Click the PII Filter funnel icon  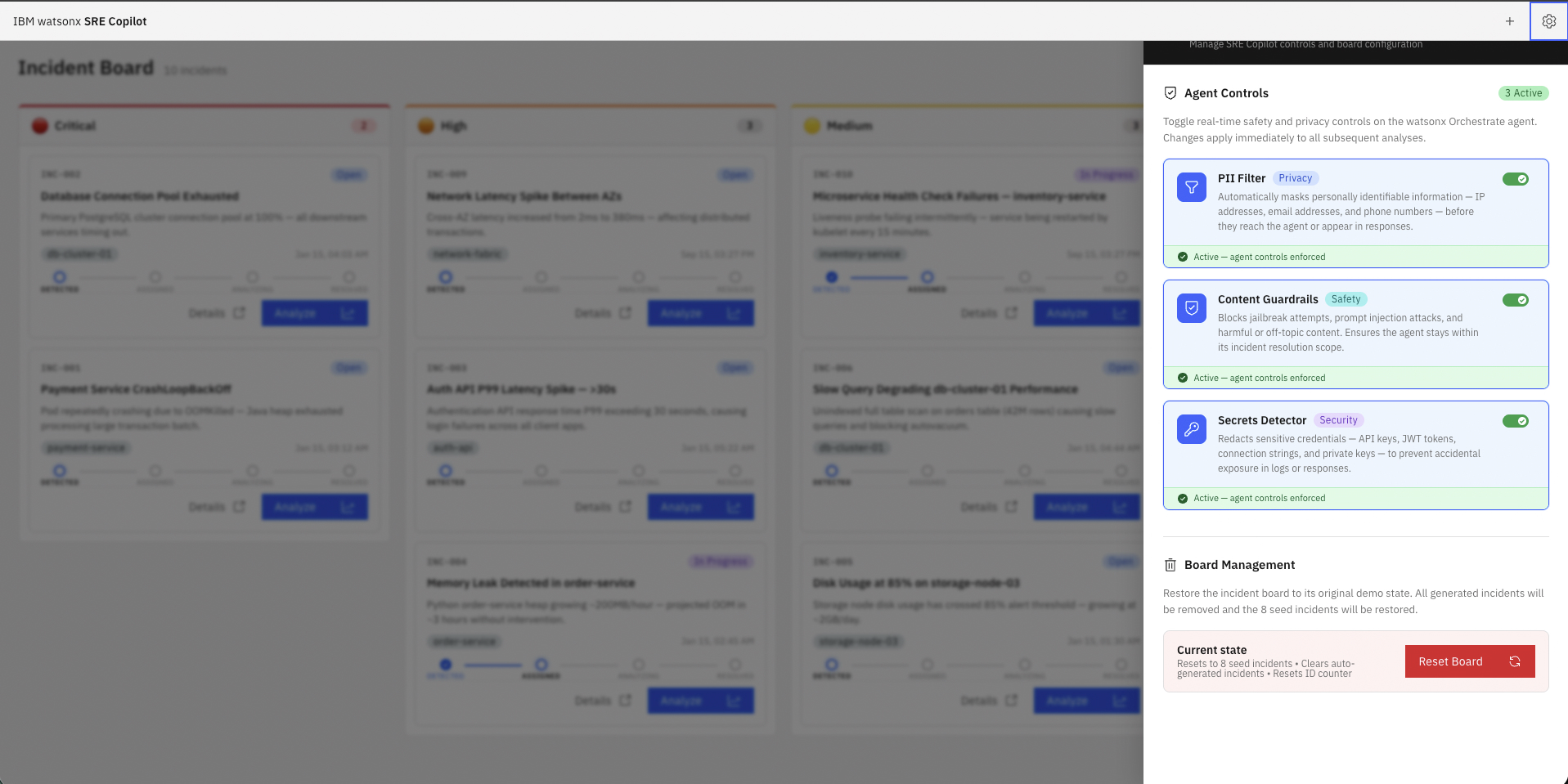tap(1192, 187)
